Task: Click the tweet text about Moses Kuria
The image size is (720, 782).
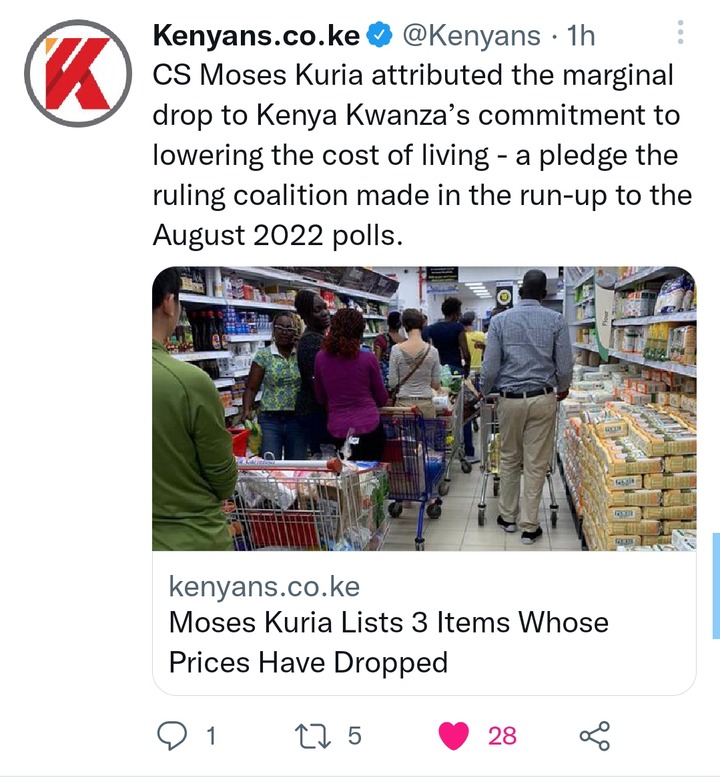Action: click(422, 155)
